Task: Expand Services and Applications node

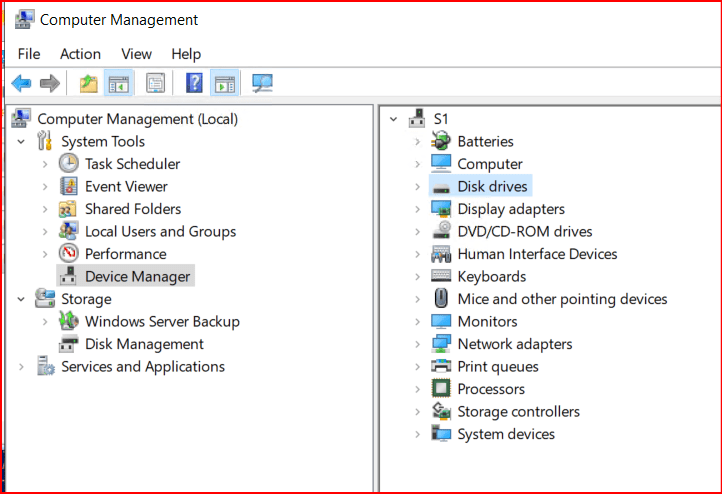Action: 21,367
